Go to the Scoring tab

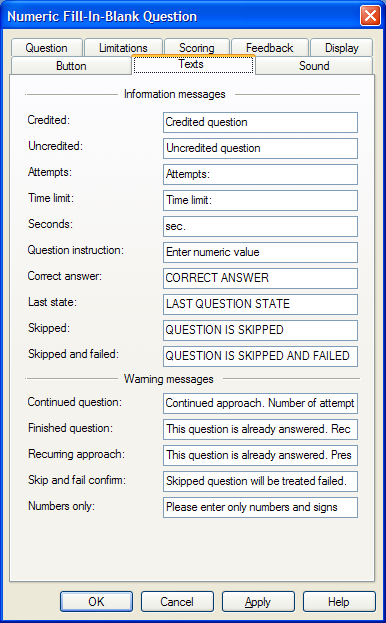pos(197,48)
